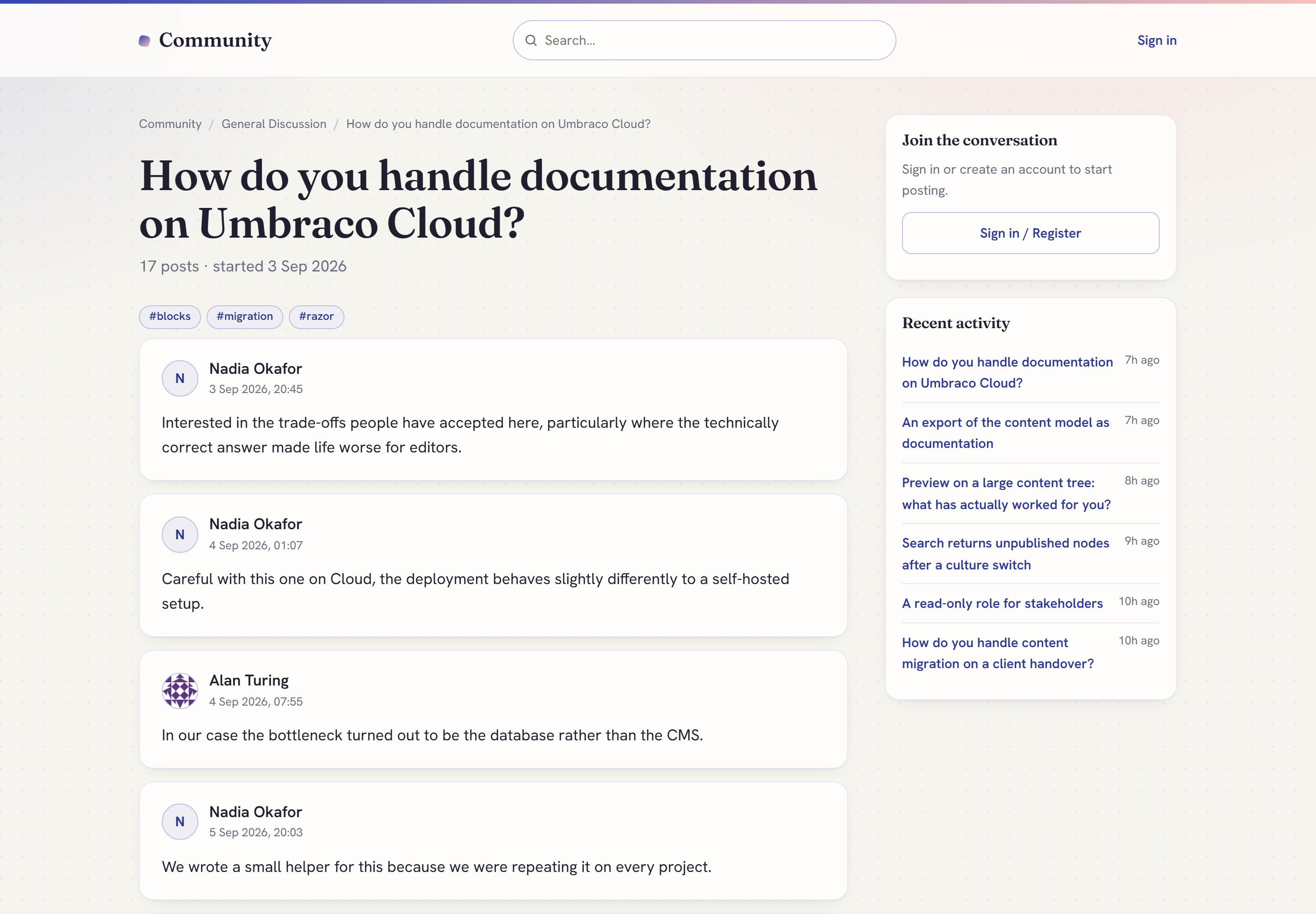Select the #blocks tag

click(x=170, y=317)
